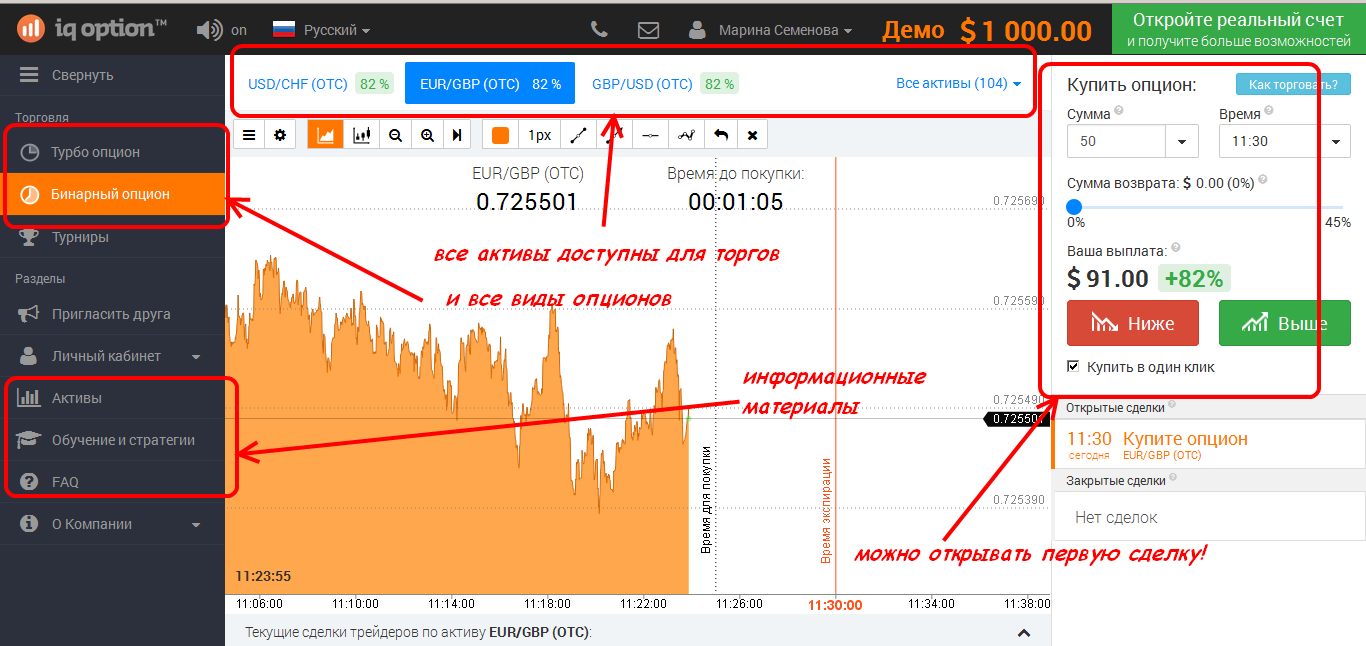
Task: Switch to candlestick chart type
Action: [362, 135]
